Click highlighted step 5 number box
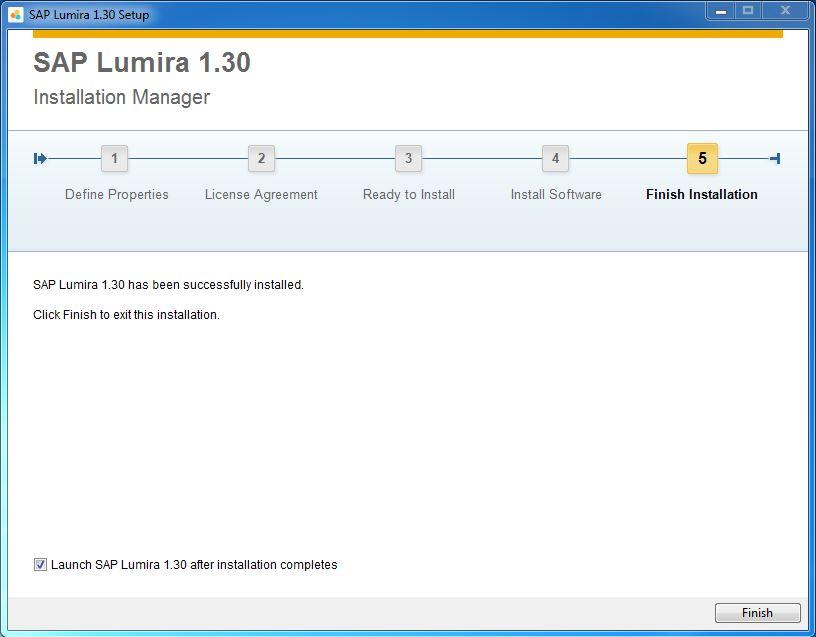 [x=702, y=158]
